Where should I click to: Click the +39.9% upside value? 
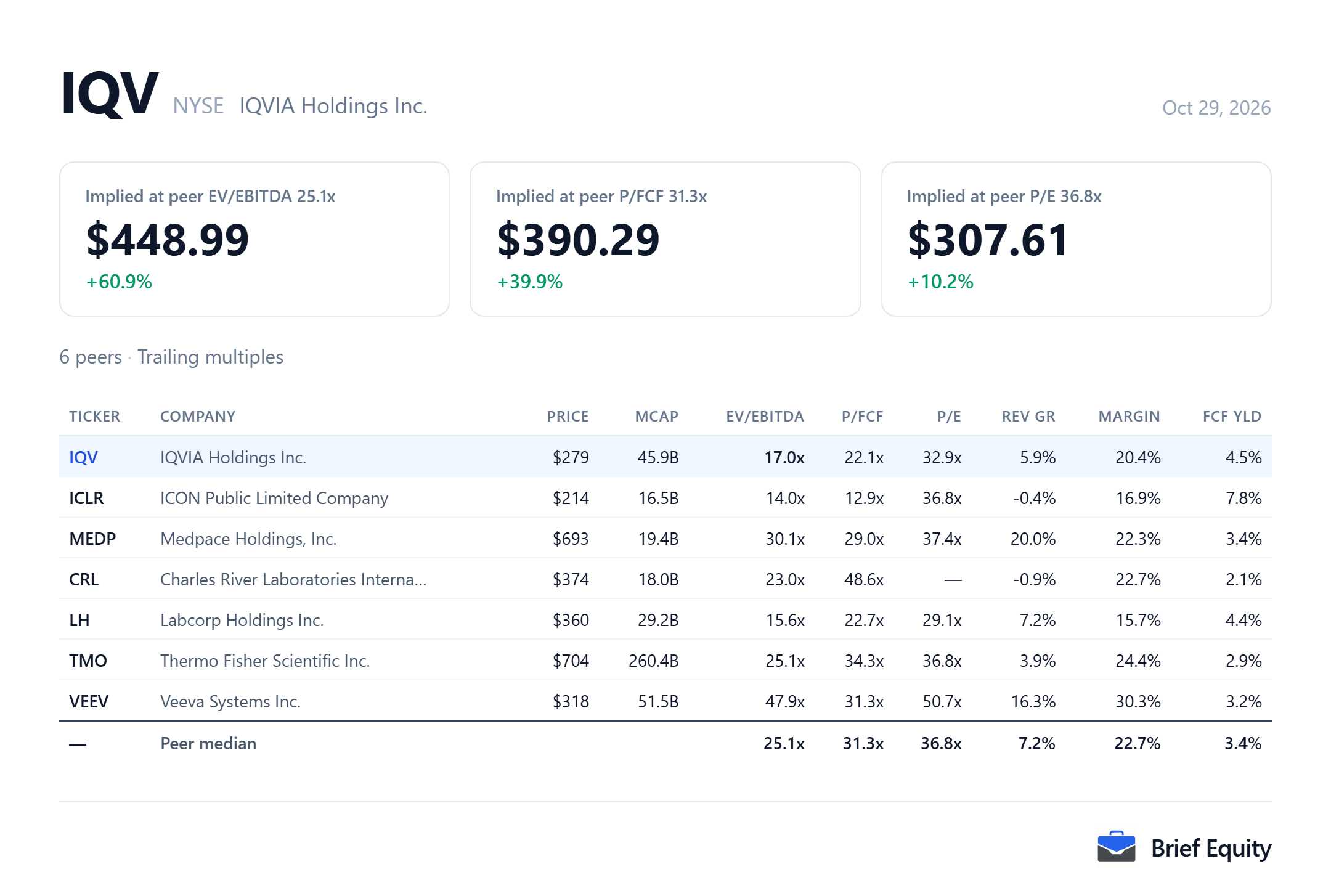click(530, 282)
